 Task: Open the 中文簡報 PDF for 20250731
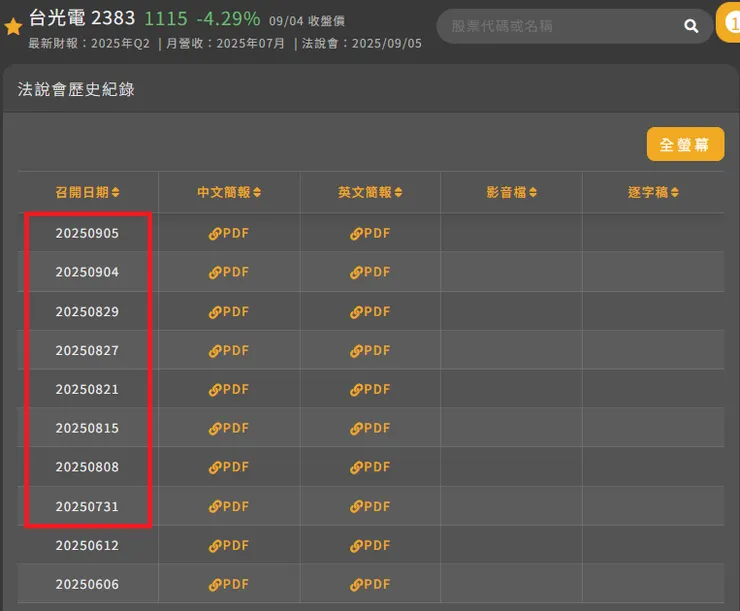point(229,506)
